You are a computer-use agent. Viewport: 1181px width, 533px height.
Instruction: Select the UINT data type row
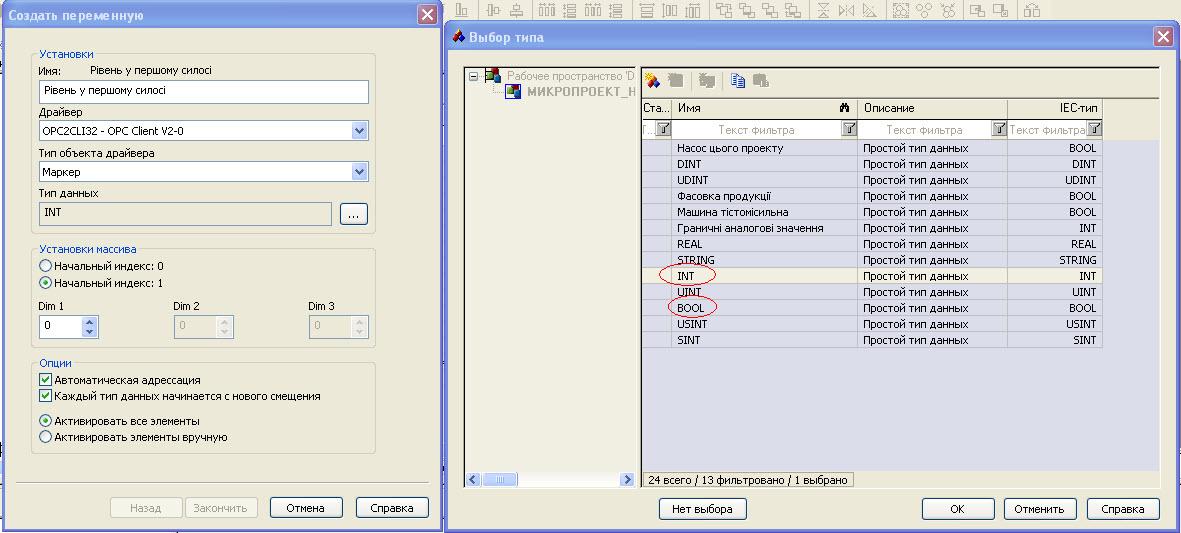click(872, 292)
